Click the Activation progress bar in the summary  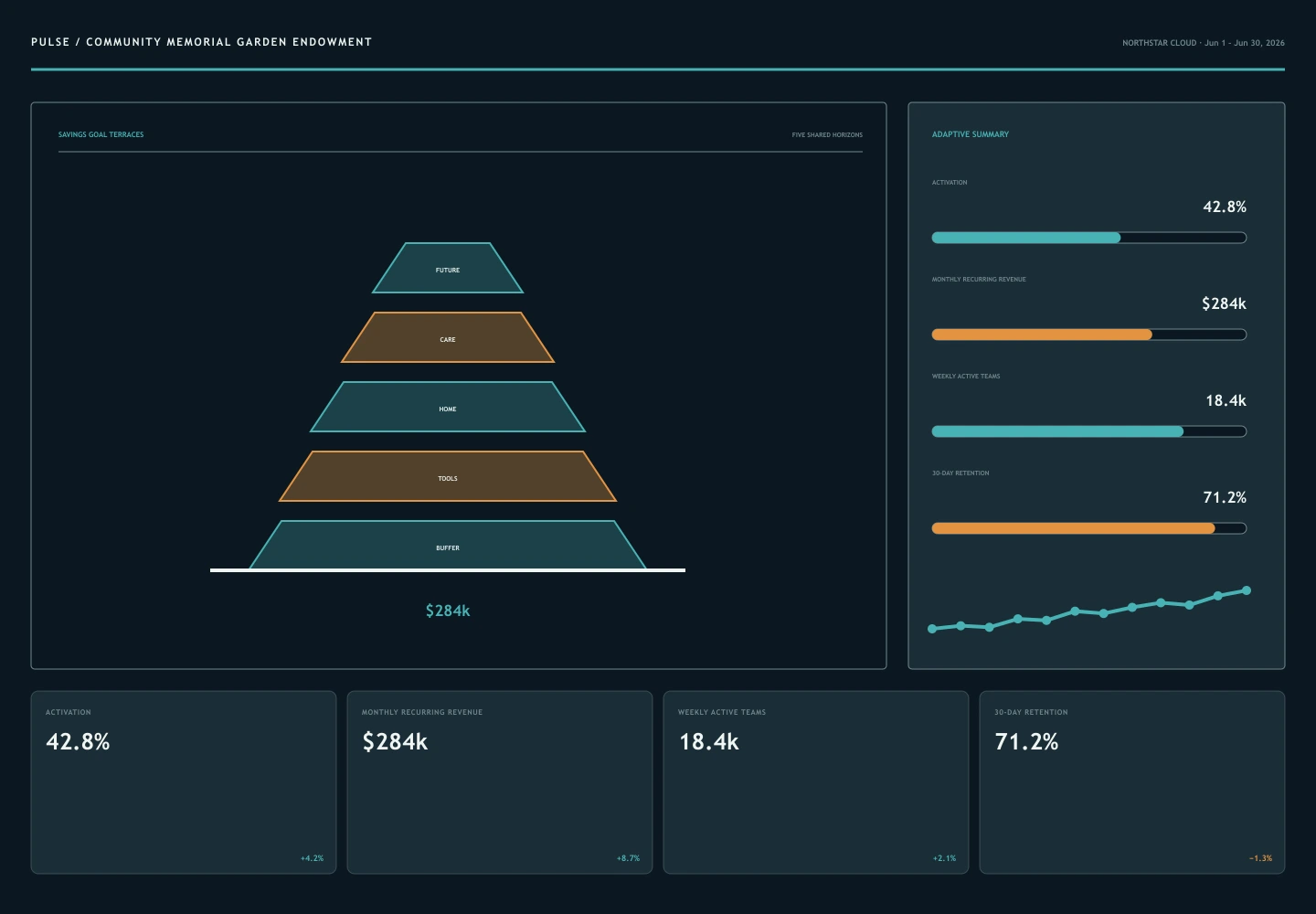click(1089, 238)
